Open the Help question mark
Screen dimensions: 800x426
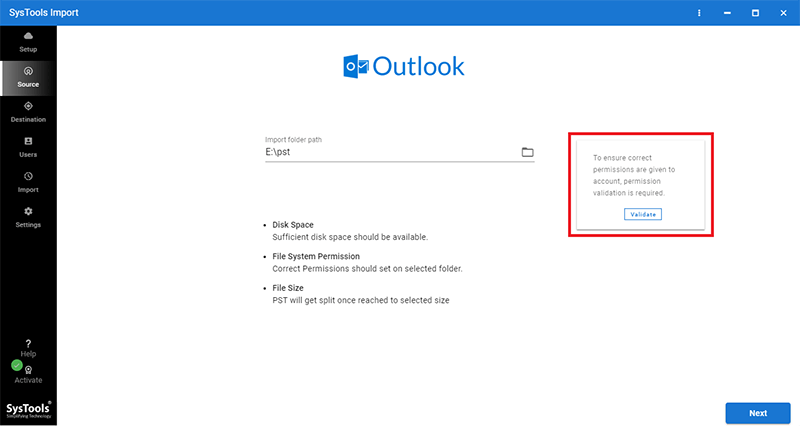click(28, 348)
